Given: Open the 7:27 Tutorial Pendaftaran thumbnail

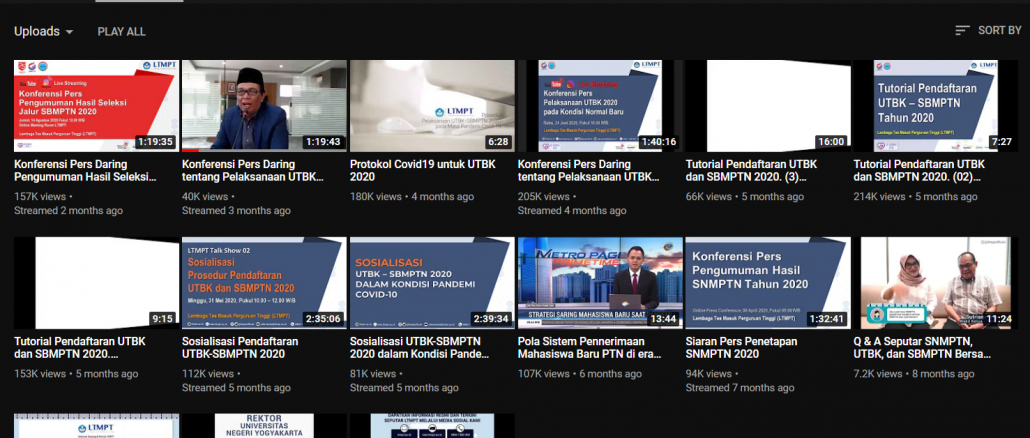Looking at the screenshot, I should (x=935, y=106).
